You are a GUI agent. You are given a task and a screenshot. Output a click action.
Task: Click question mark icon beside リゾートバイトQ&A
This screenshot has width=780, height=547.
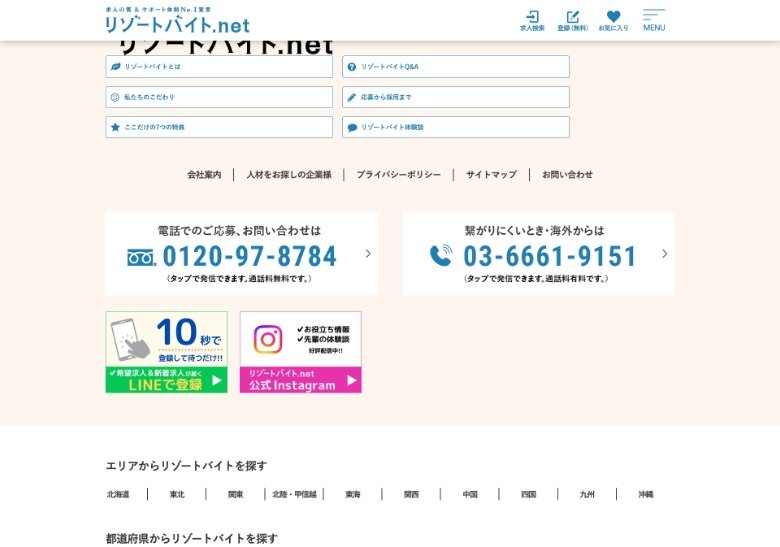pyautogui.click(x=352, y=67)
